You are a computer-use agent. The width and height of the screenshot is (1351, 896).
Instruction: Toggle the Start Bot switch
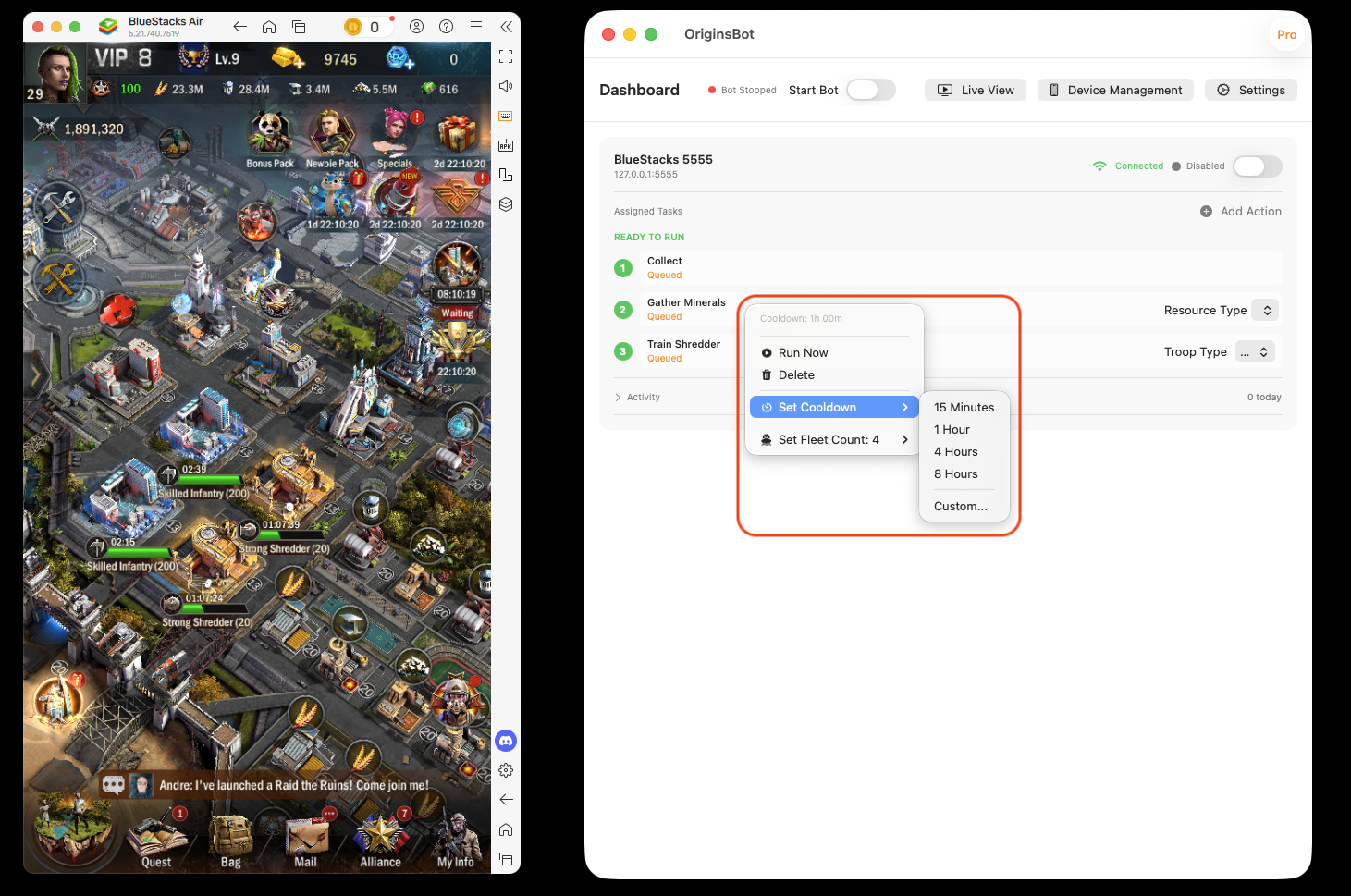(x=870, y=90)
